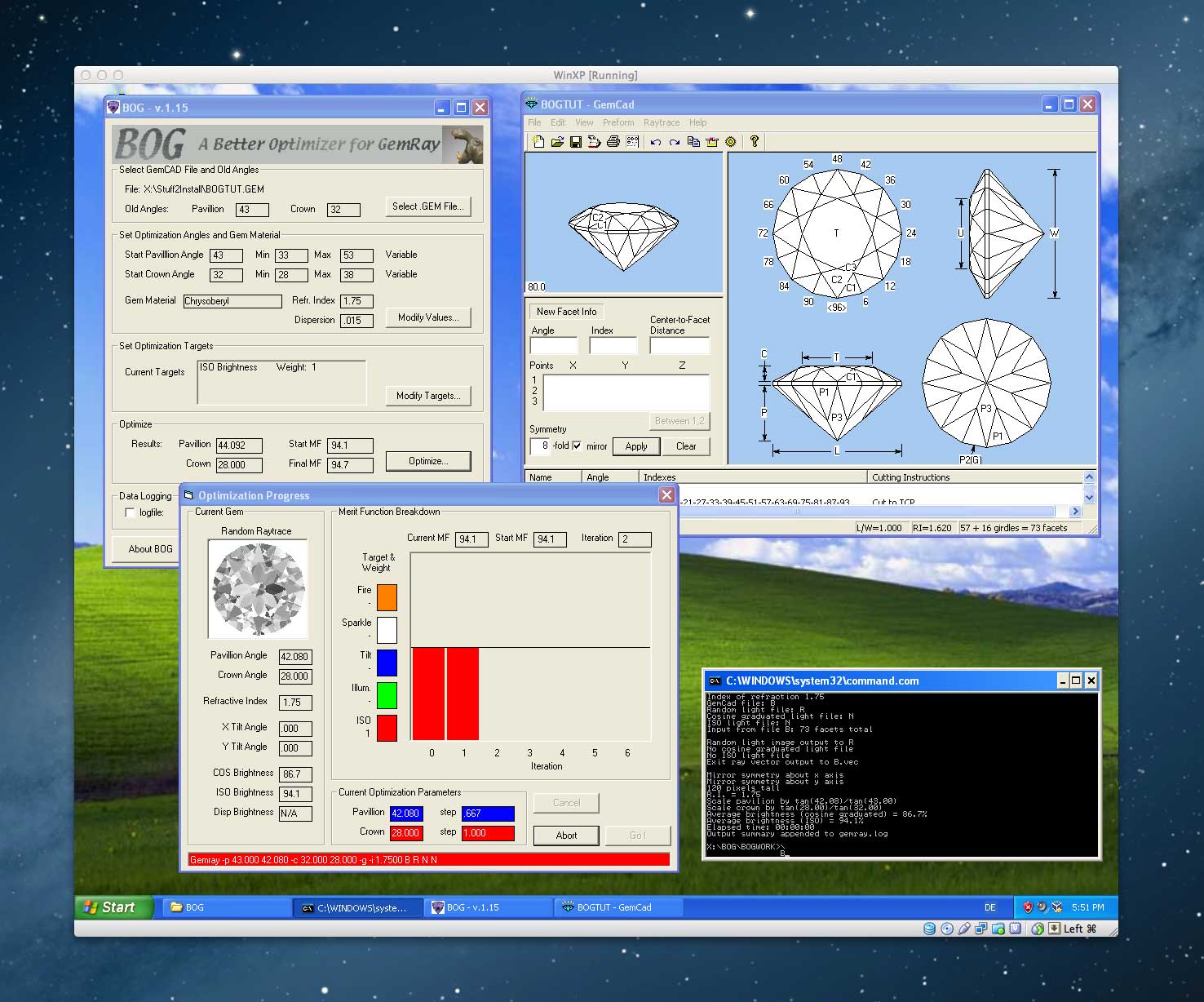Click the Angle input field in New Facet Info
Viewport: 1204px width, 1002px height.
click(x=554, y=346)
